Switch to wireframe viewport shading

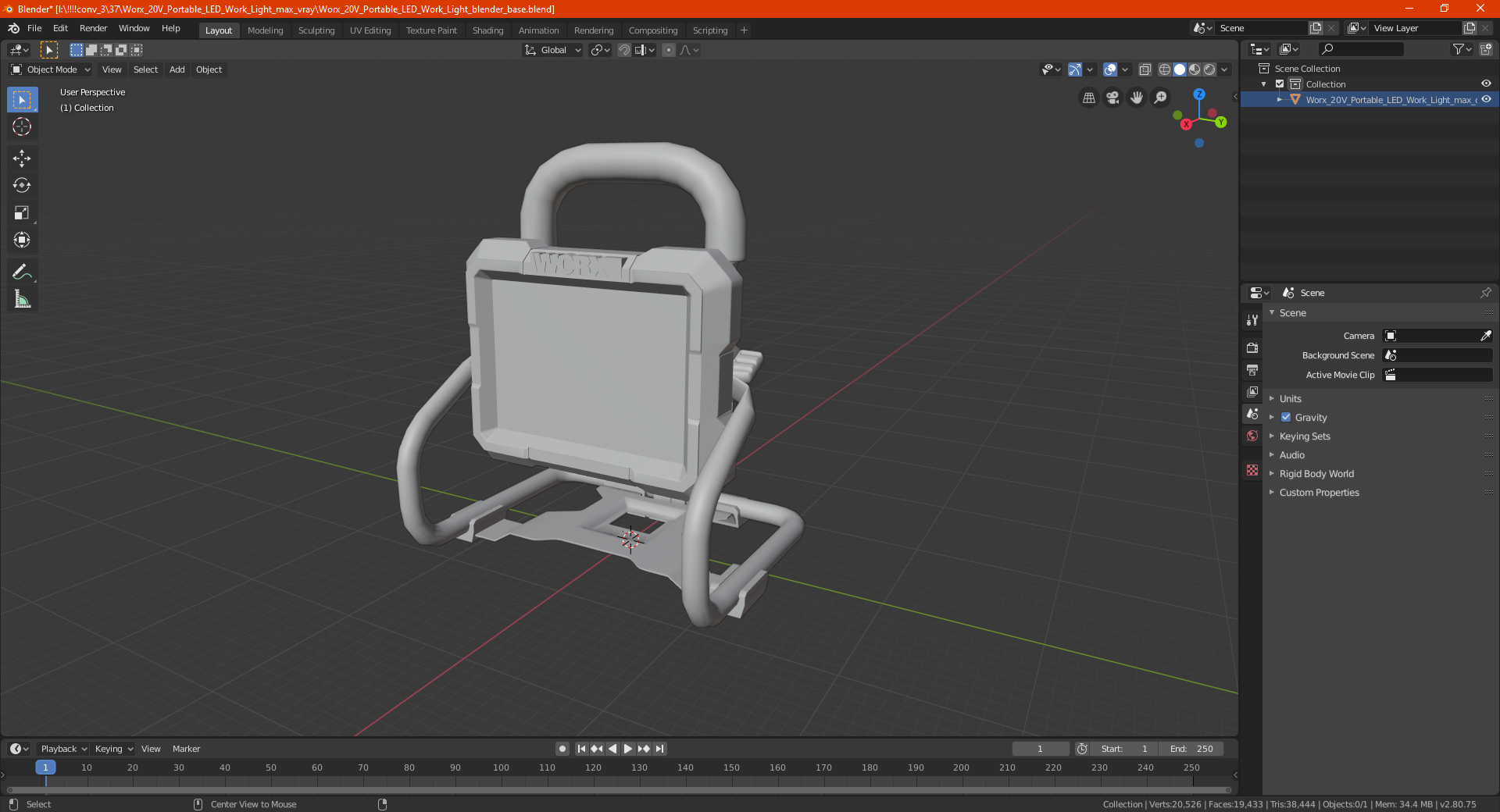(x=1165, y=69)
